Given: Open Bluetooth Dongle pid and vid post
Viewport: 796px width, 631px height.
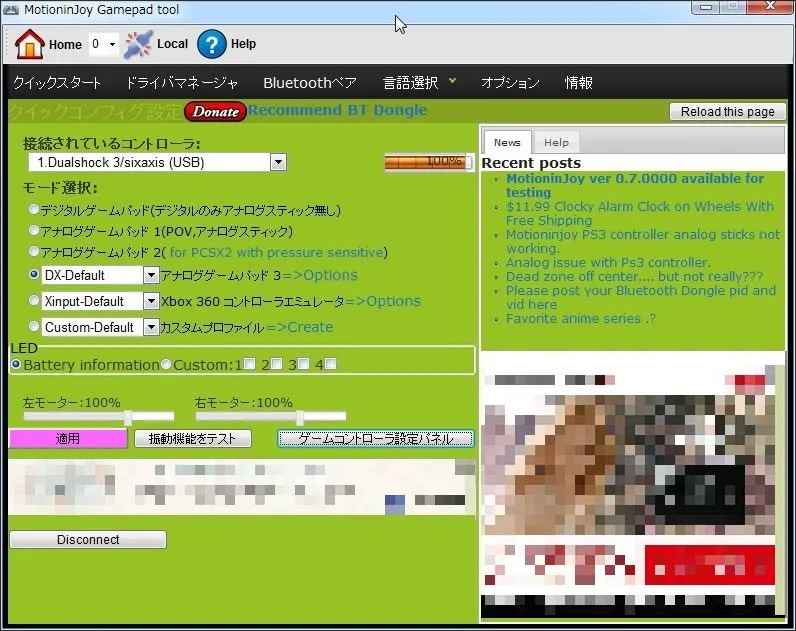Looking at the screenshot, I should (641, 297).
